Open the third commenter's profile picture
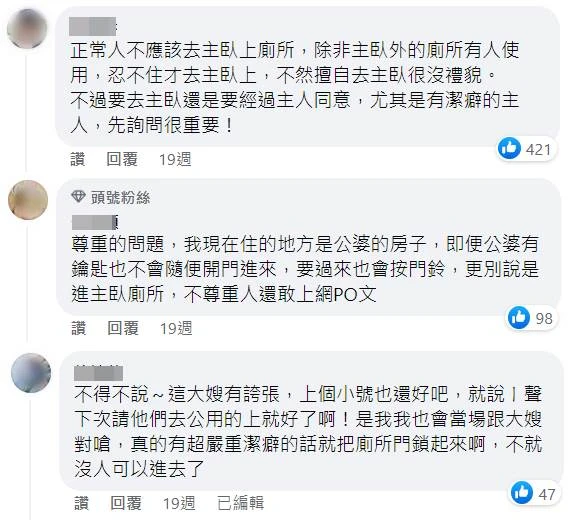Image resolution: width=571 pixels, height=526 pixels. point(31,373)
